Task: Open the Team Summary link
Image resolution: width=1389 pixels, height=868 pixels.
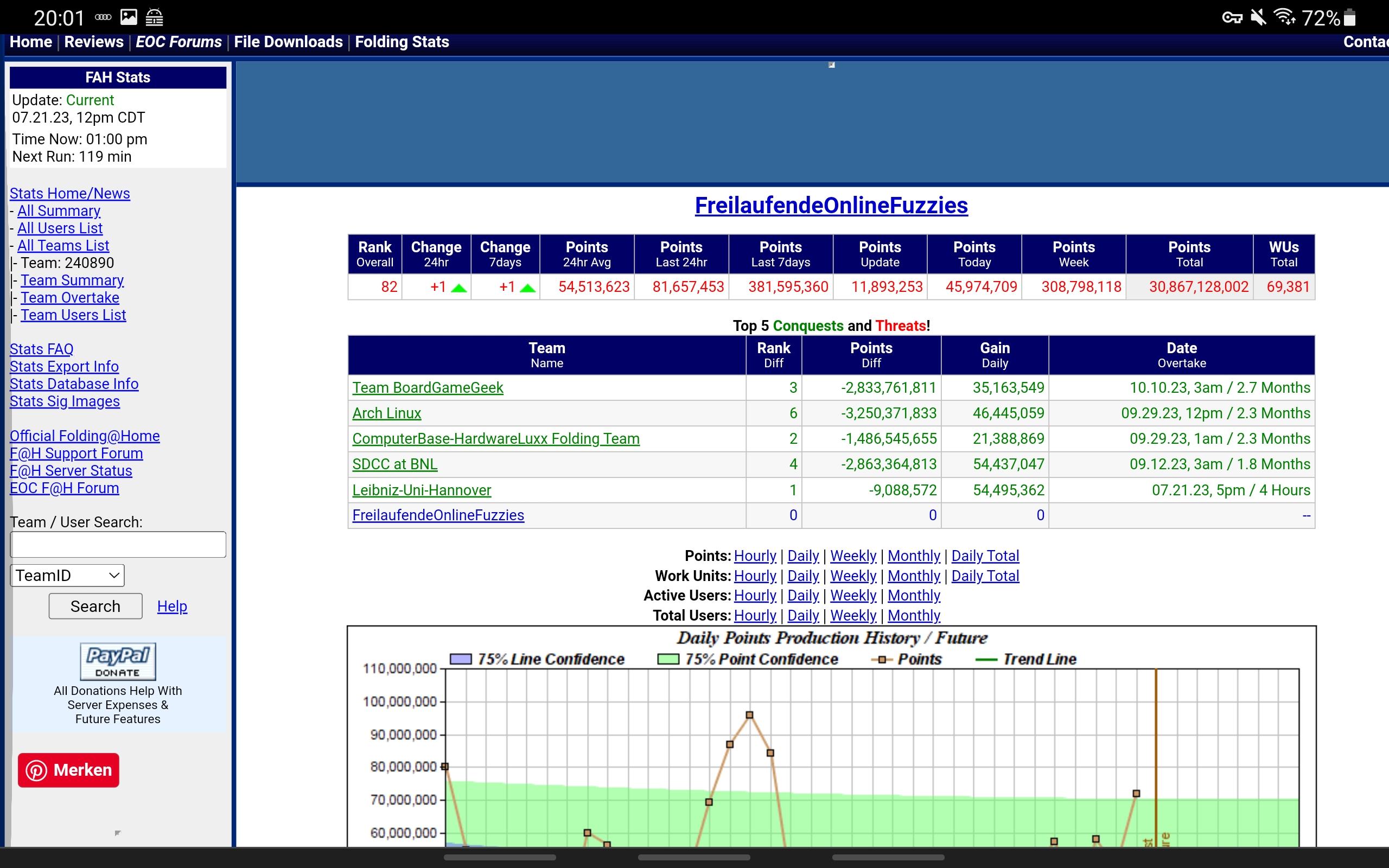Action: pos(72,280)
